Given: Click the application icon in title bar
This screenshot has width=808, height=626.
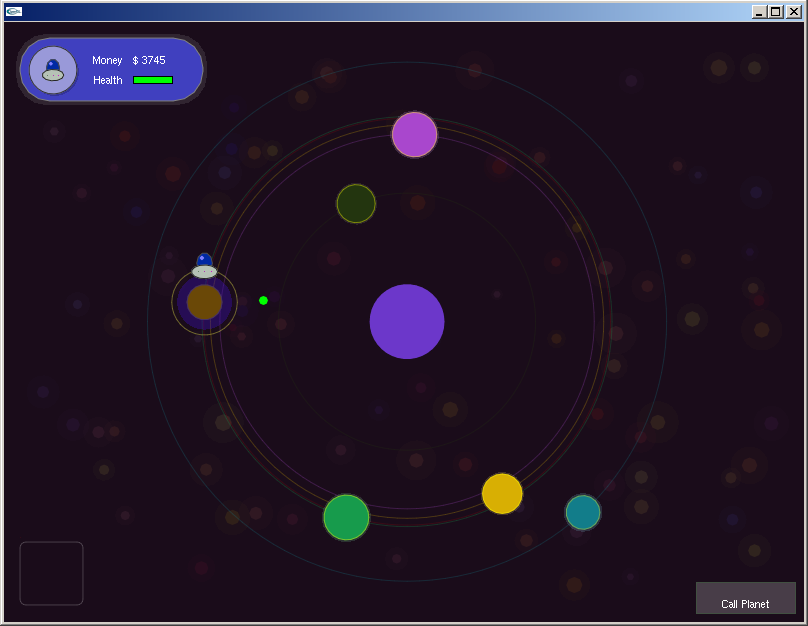Looking at the screenshot, I should [x=14, y=11].
